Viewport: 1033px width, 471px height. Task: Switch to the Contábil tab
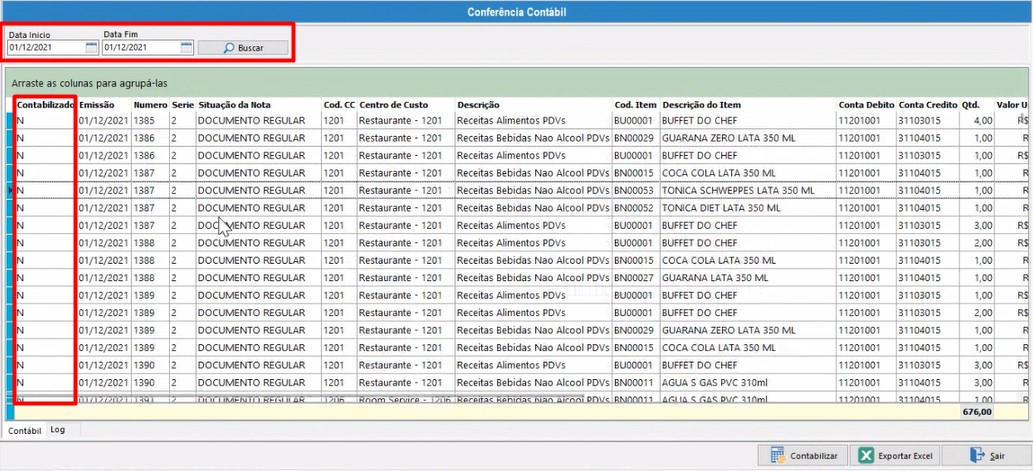pyautogui.click(x=24, y=430)
